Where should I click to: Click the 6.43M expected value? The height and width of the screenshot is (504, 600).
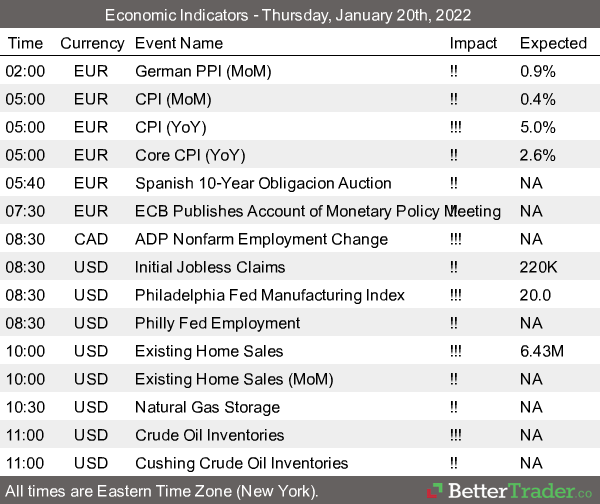point(543,351)
